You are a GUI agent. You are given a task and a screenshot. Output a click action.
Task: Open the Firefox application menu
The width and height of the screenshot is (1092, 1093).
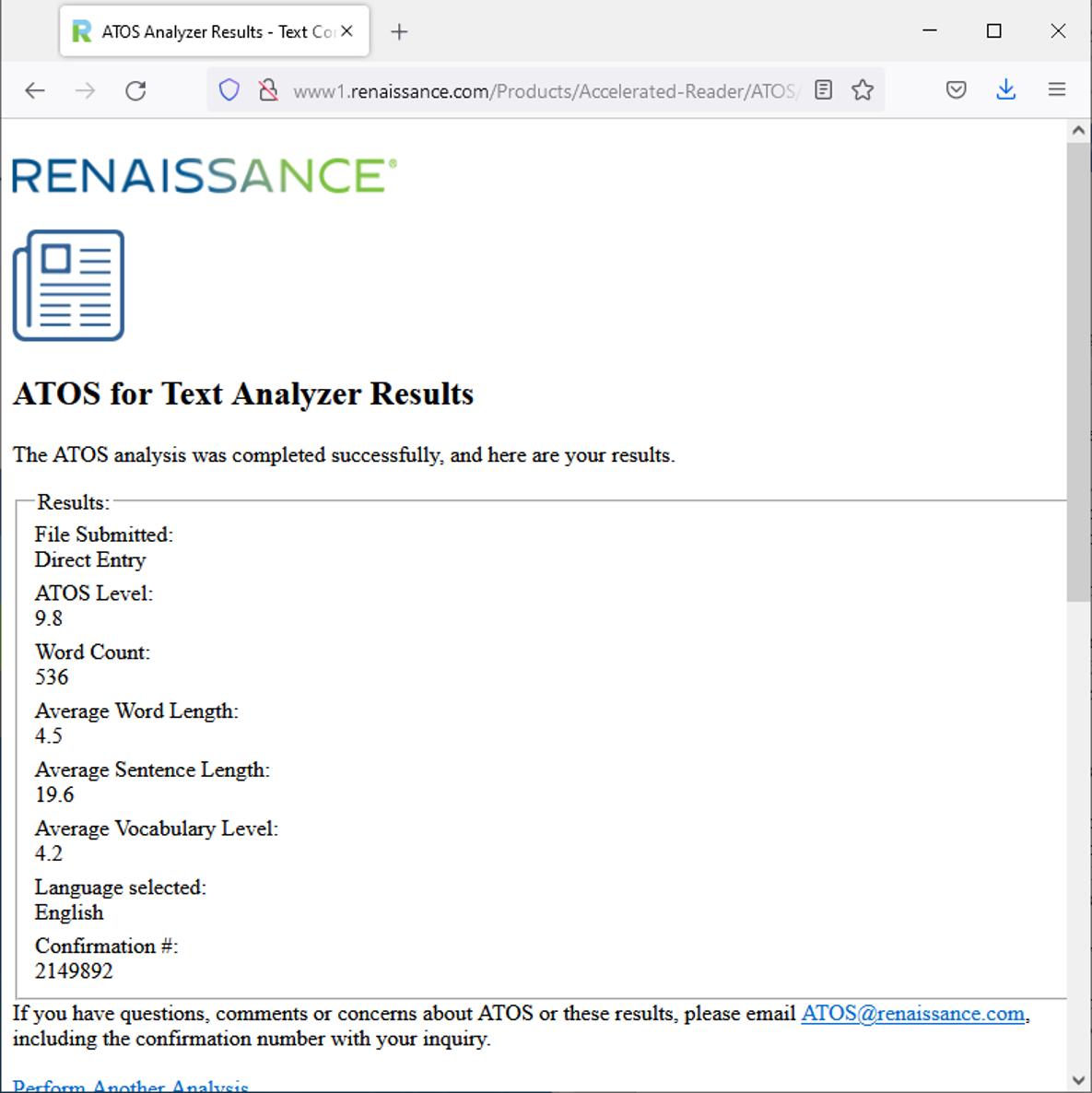[1056, 90]
